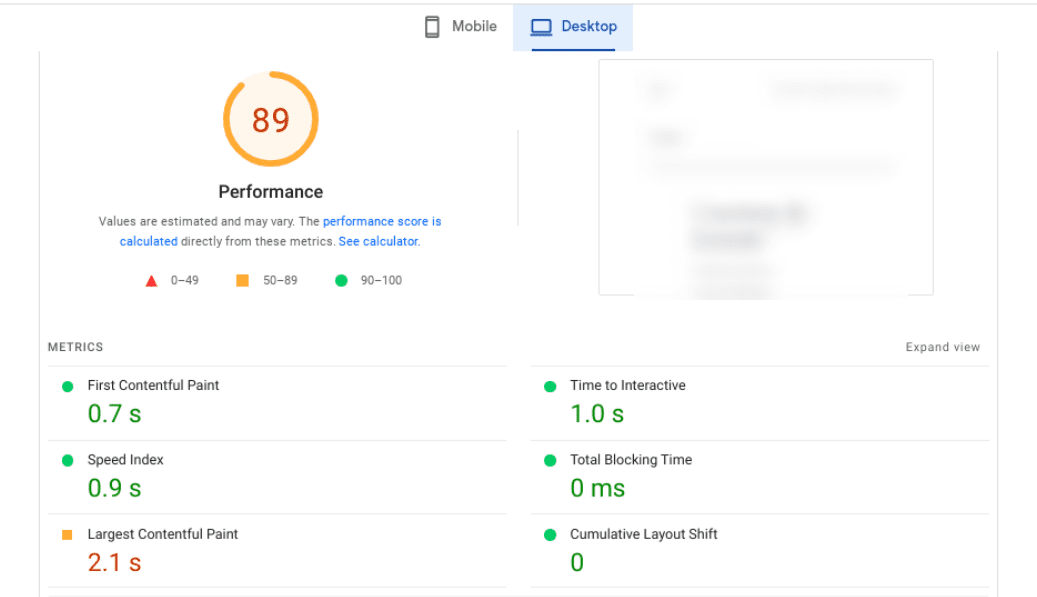Click the performance score is calculated link
1037x597 pixels.
(x=382, y=221)
